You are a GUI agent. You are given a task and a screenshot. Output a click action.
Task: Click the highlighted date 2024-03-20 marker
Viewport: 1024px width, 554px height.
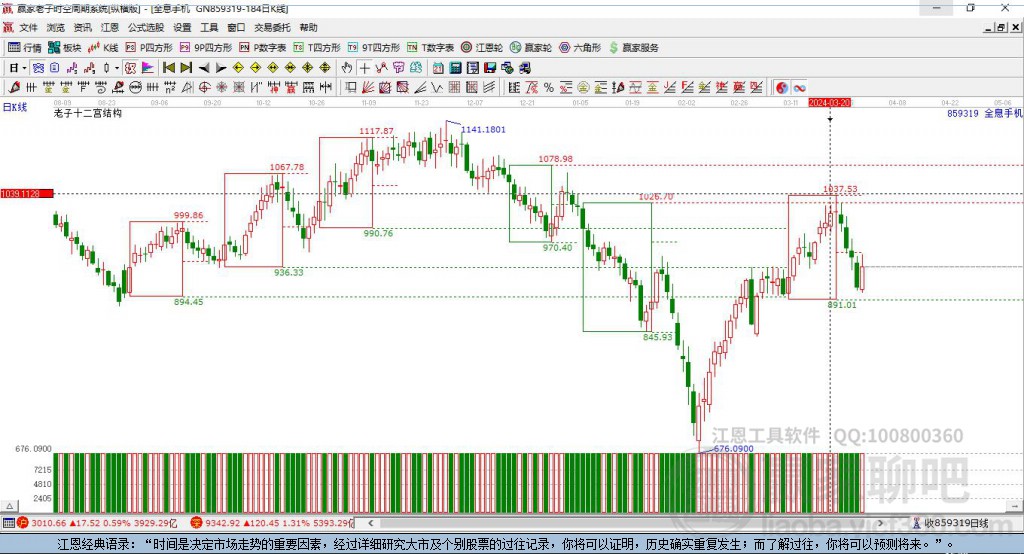(x=829, y=103)
